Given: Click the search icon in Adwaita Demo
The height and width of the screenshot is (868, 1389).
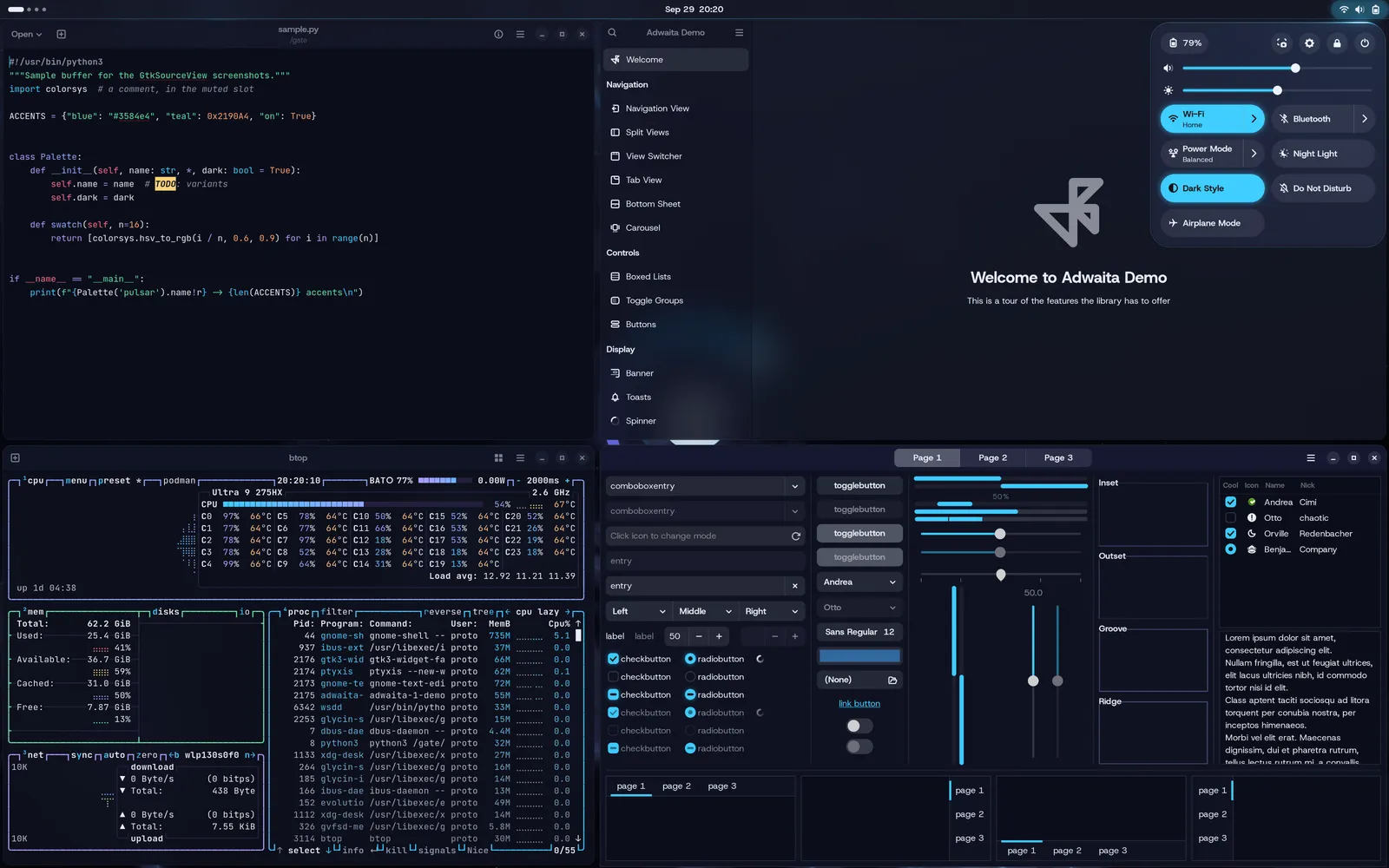Looking at the screenshot, I should click(612, 33).
